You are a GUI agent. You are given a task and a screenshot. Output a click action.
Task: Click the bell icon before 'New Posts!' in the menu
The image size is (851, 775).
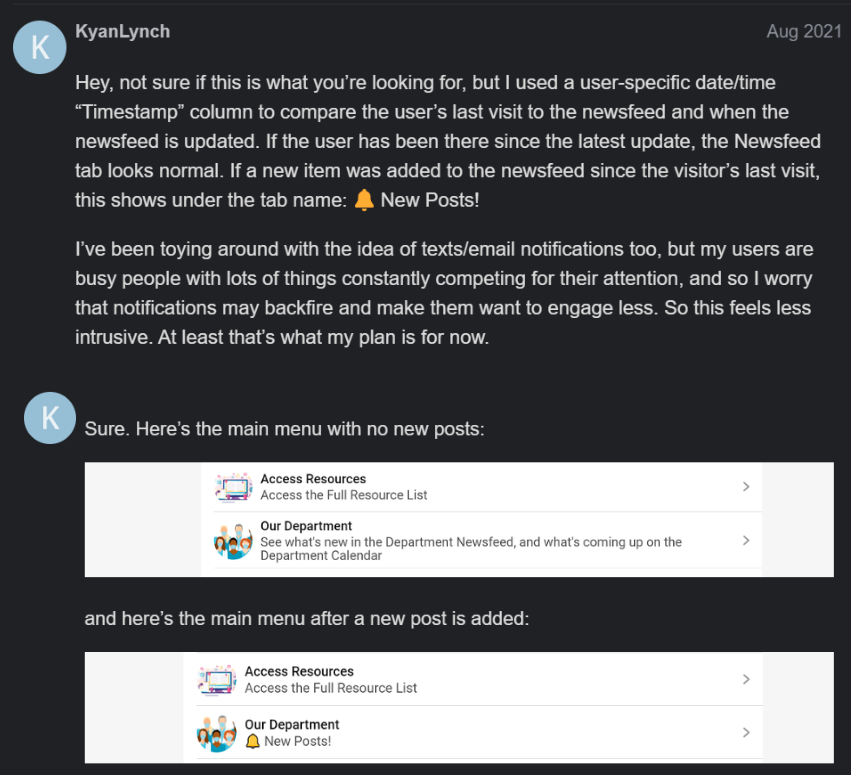tap(253, 741)
